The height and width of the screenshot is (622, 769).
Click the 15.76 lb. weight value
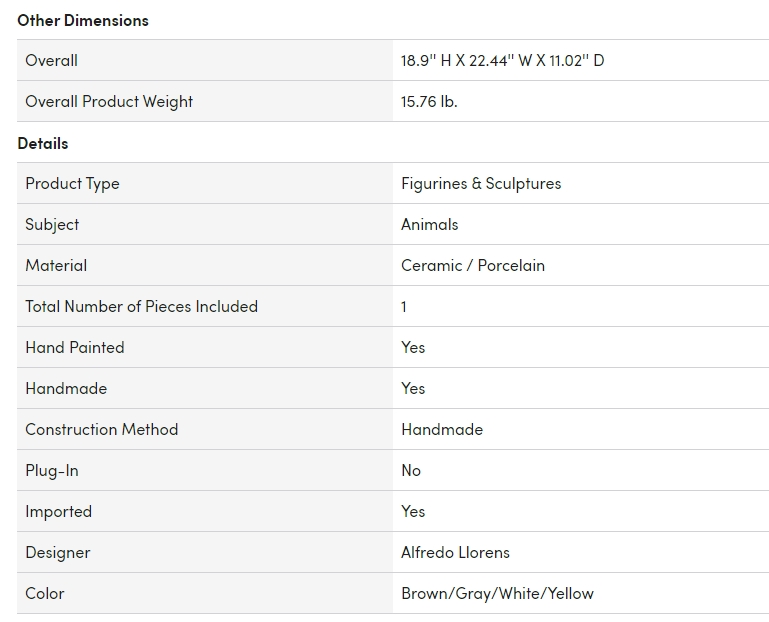[429, 101]
